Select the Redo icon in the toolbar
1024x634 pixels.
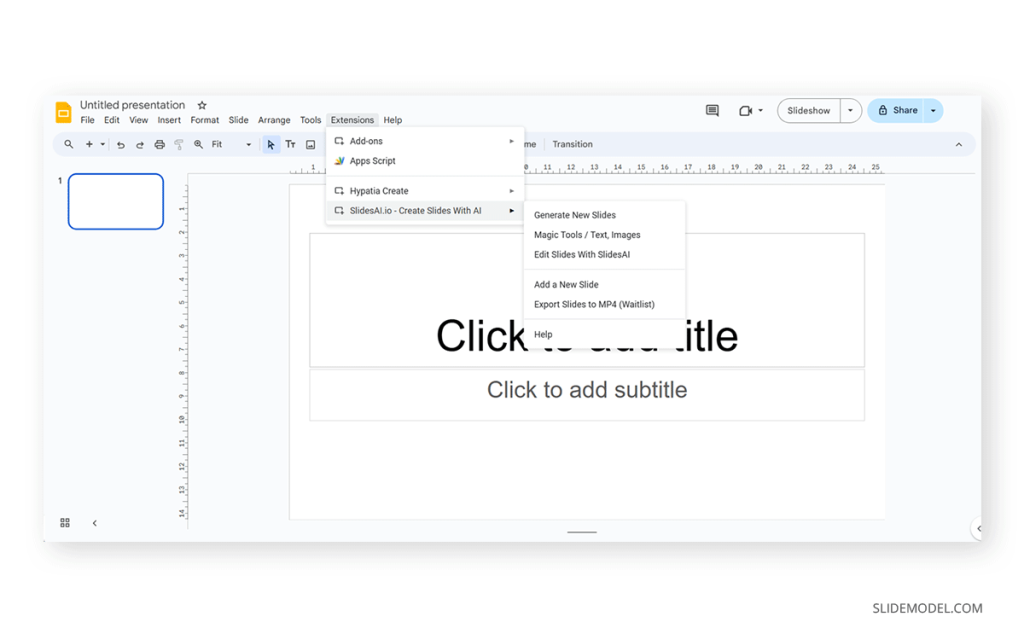tap(139, 144)
